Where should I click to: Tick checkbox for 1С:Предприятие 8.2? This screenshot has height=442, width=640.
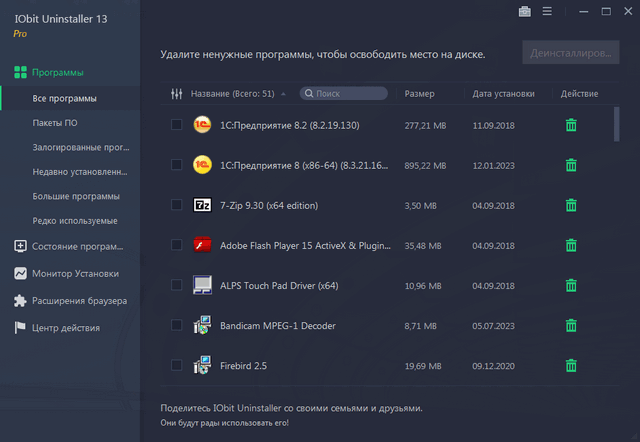[177, 125]
